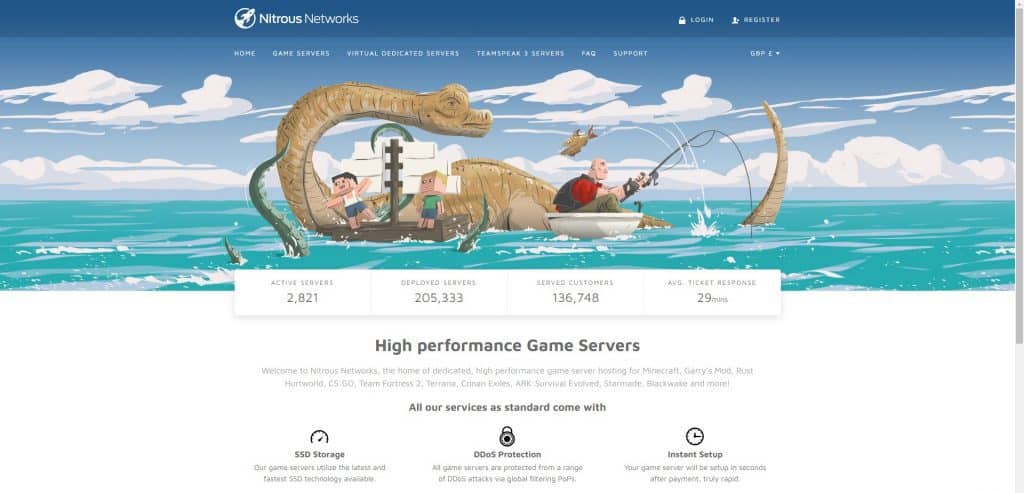Click the SSD Storage speedometer icon

pos(319,436)
